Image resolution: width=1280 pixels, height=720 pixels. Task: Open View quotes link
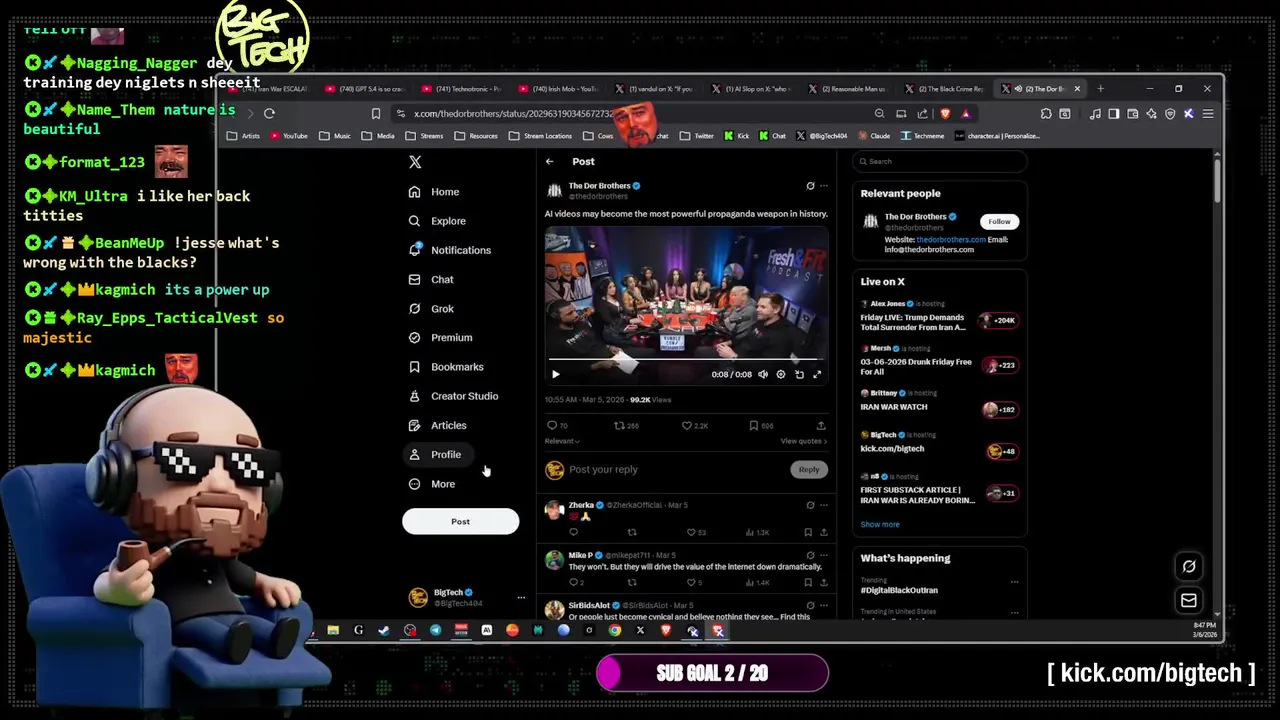804,441
